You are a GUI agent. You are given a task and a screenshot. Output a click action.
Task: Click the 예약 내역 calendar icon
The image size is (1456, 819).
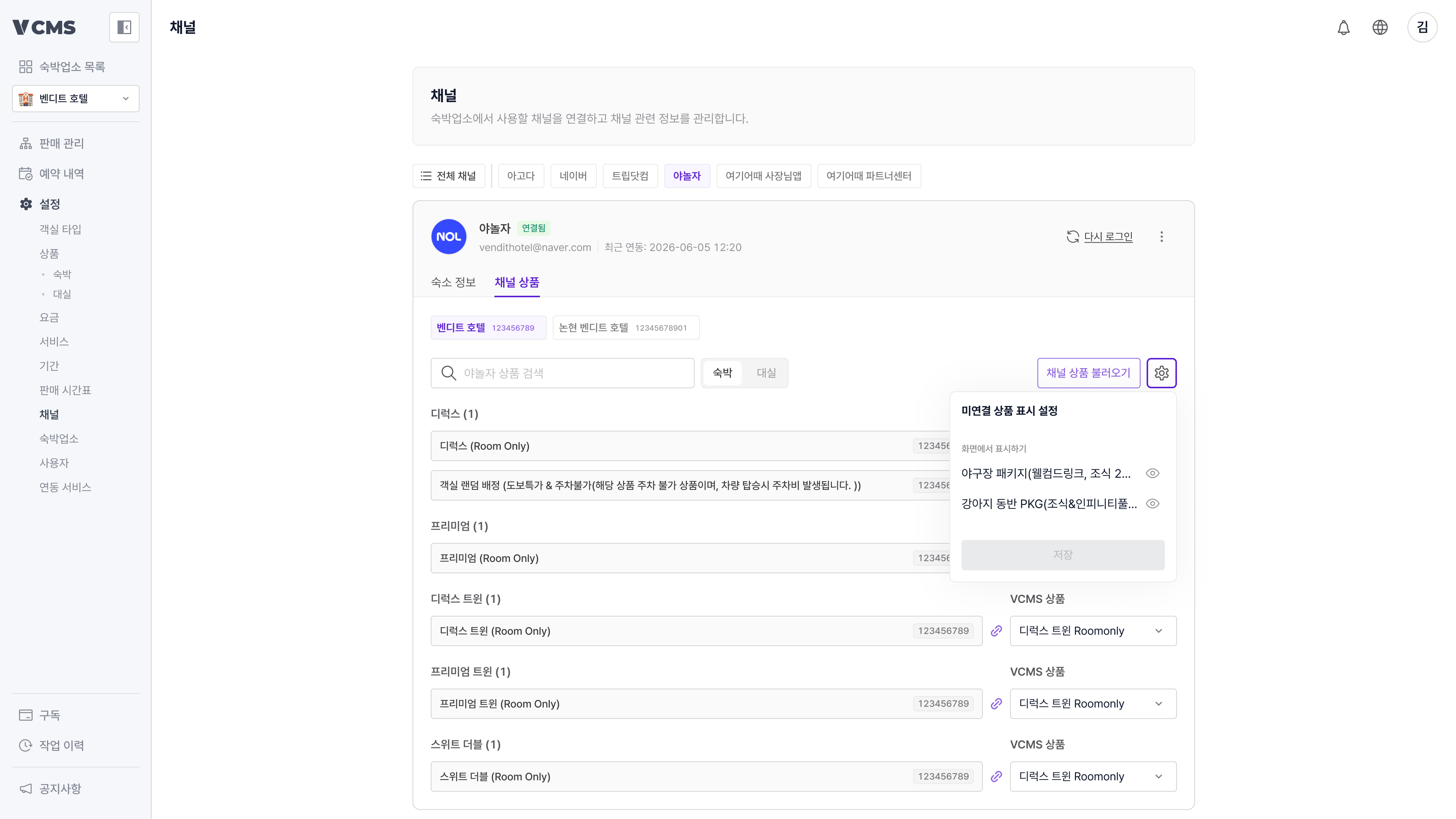tap(25, 174)
